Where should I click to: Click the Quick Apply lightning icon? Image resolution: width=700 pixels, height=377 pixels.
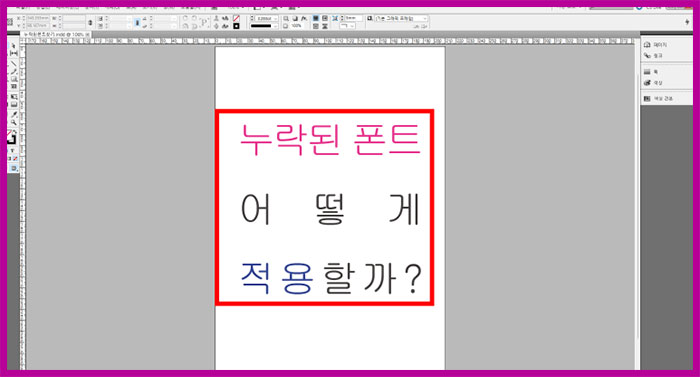(687, 21)
